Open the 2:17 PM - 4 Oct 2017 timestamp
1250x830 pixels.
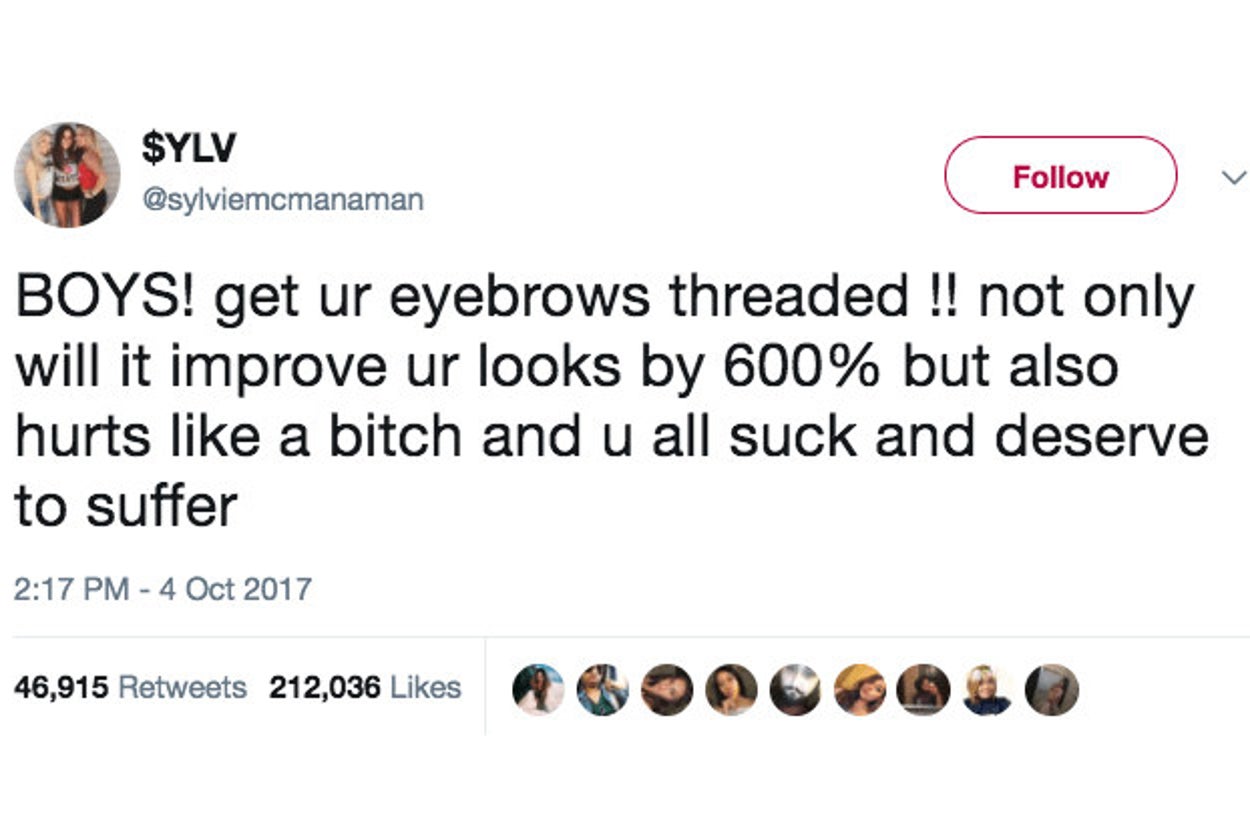[163, 588]
